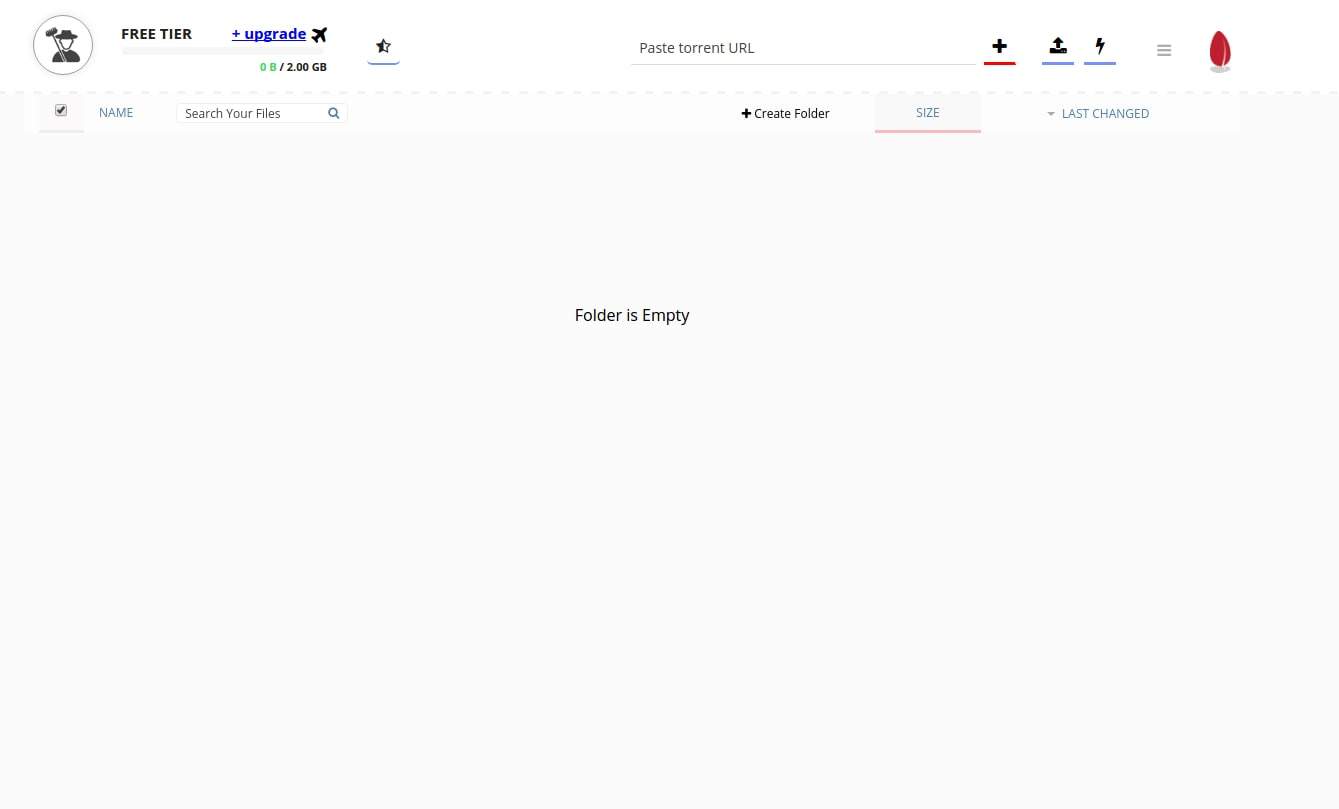This screenshot has height=809, width=1339.
Task: Sort using Last Changed arrow
Action: (x=1051, y=114)
